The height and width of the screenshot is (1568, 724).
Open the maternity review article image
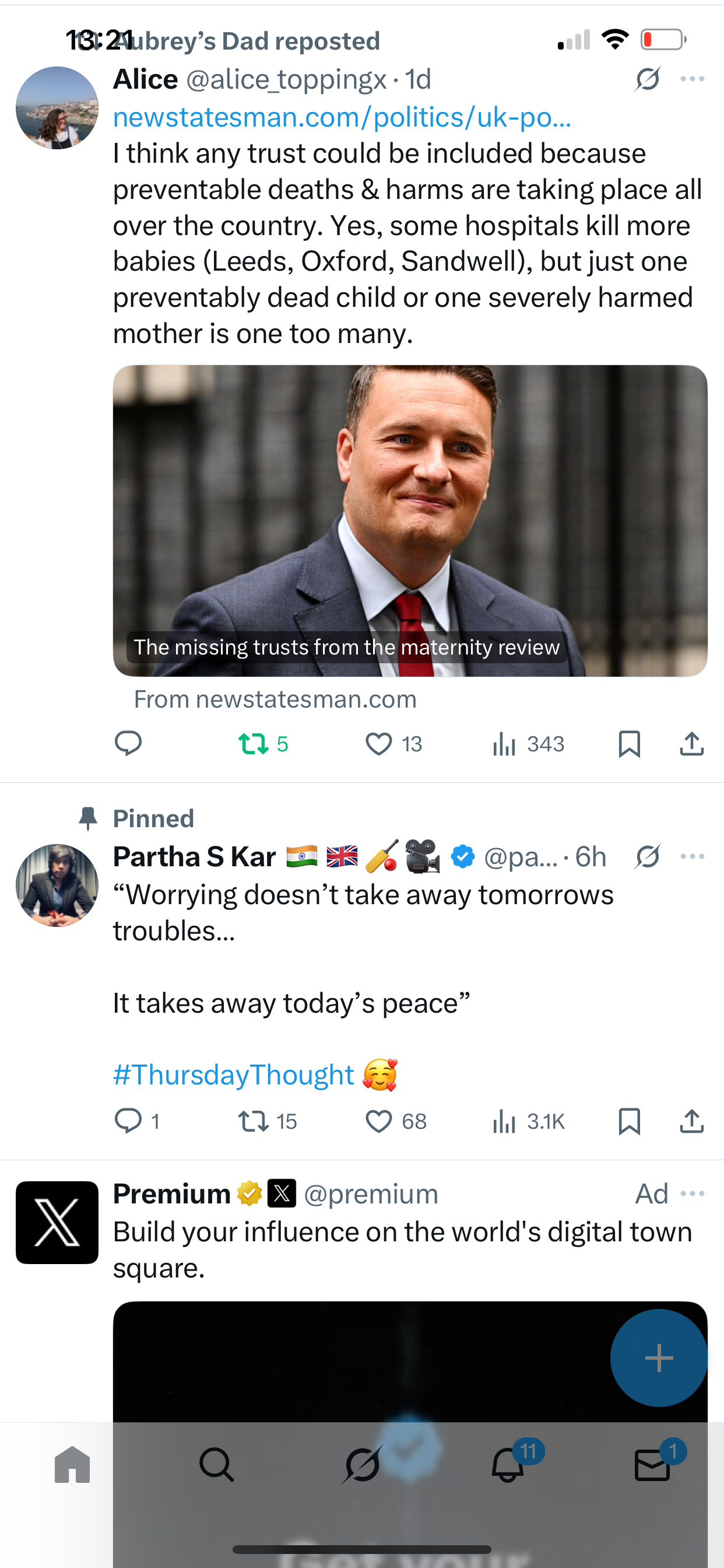click(410, 520)
